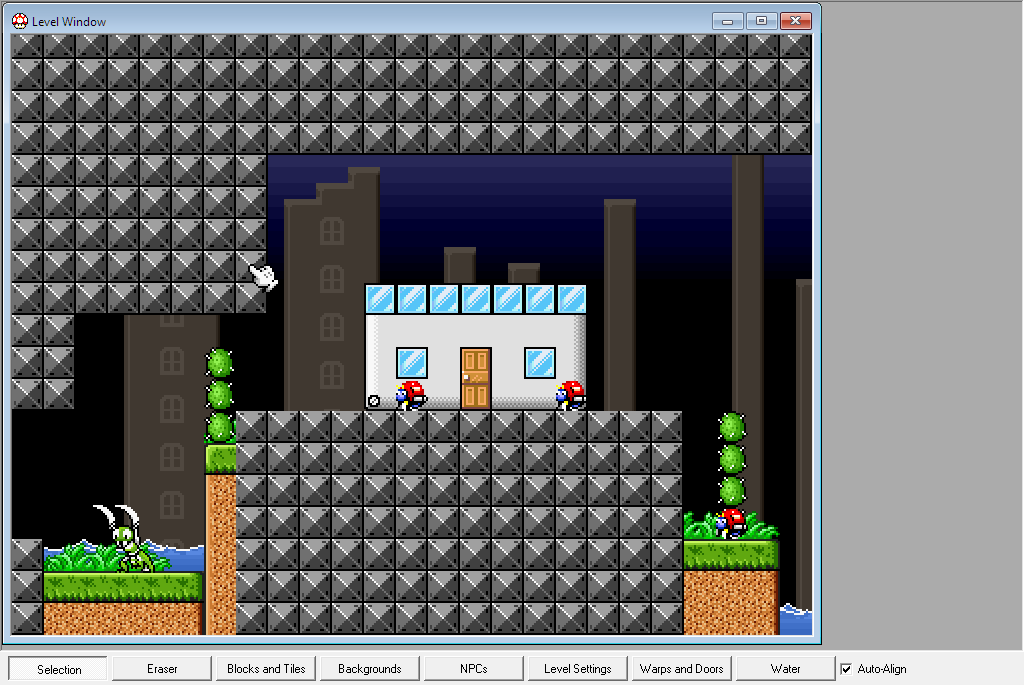This screenshot has width=1024, height=685.
Task: Activate the Eraser tool
Action: pyautogui.click(x=162, y=669)
